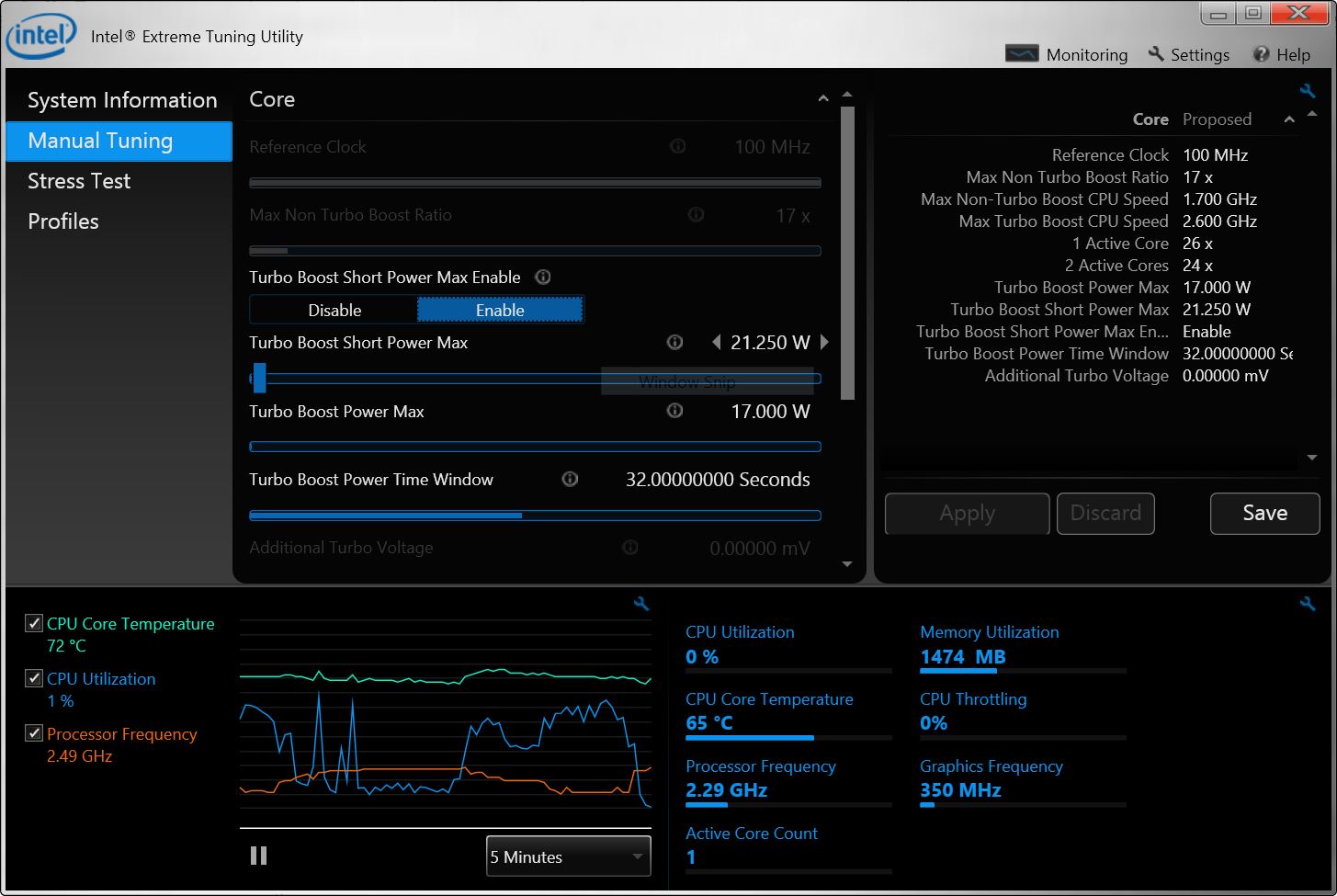Click the Reference Clock slider
1337x896 pixels.
coord(535,183)
